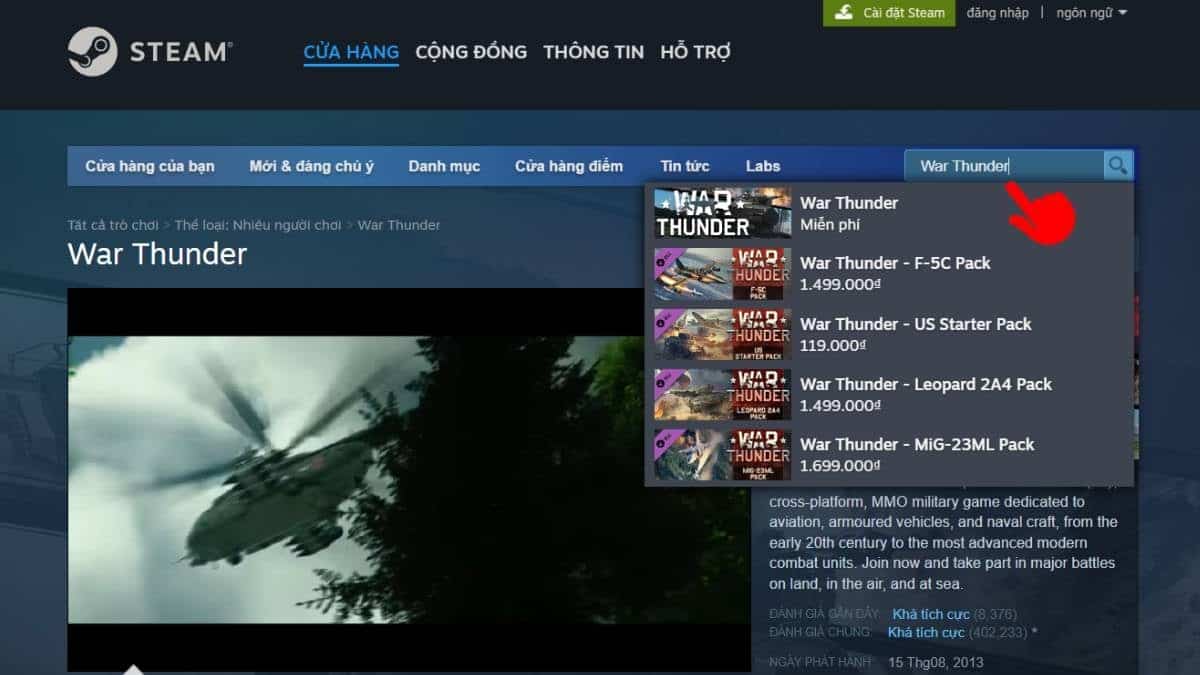Click the War Thunder breadcrumb link
The width and height of the screenshot is (1200, 675).
coord(399,225)
